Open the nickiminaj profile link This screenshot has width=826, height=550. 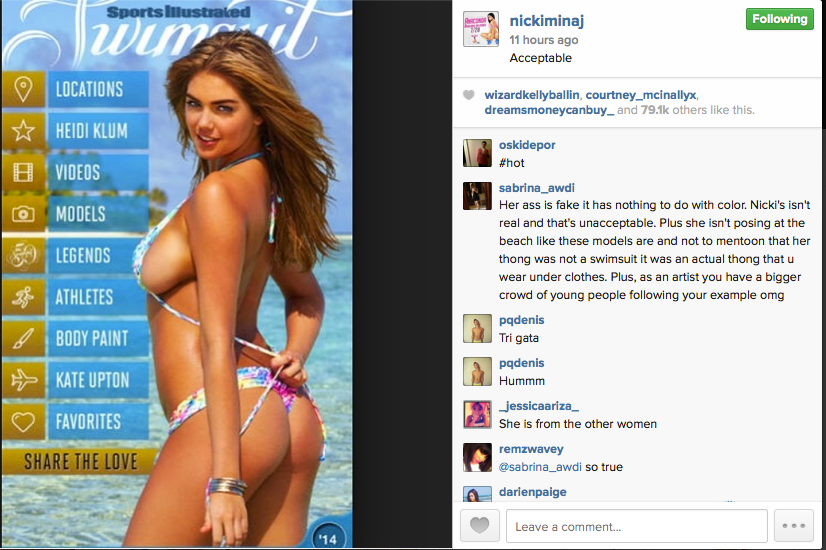[x=546, y=21]
